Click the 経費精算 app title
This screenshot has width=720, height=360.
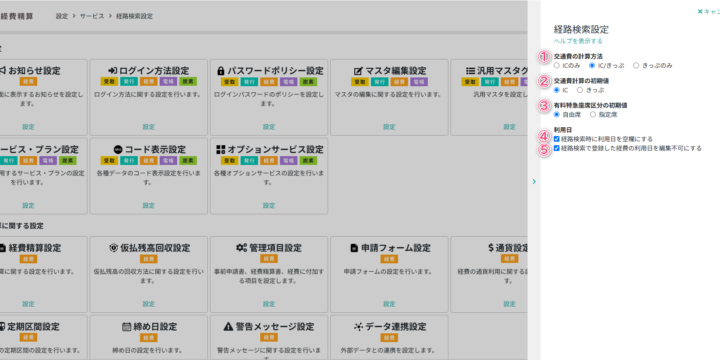point(17,16)
